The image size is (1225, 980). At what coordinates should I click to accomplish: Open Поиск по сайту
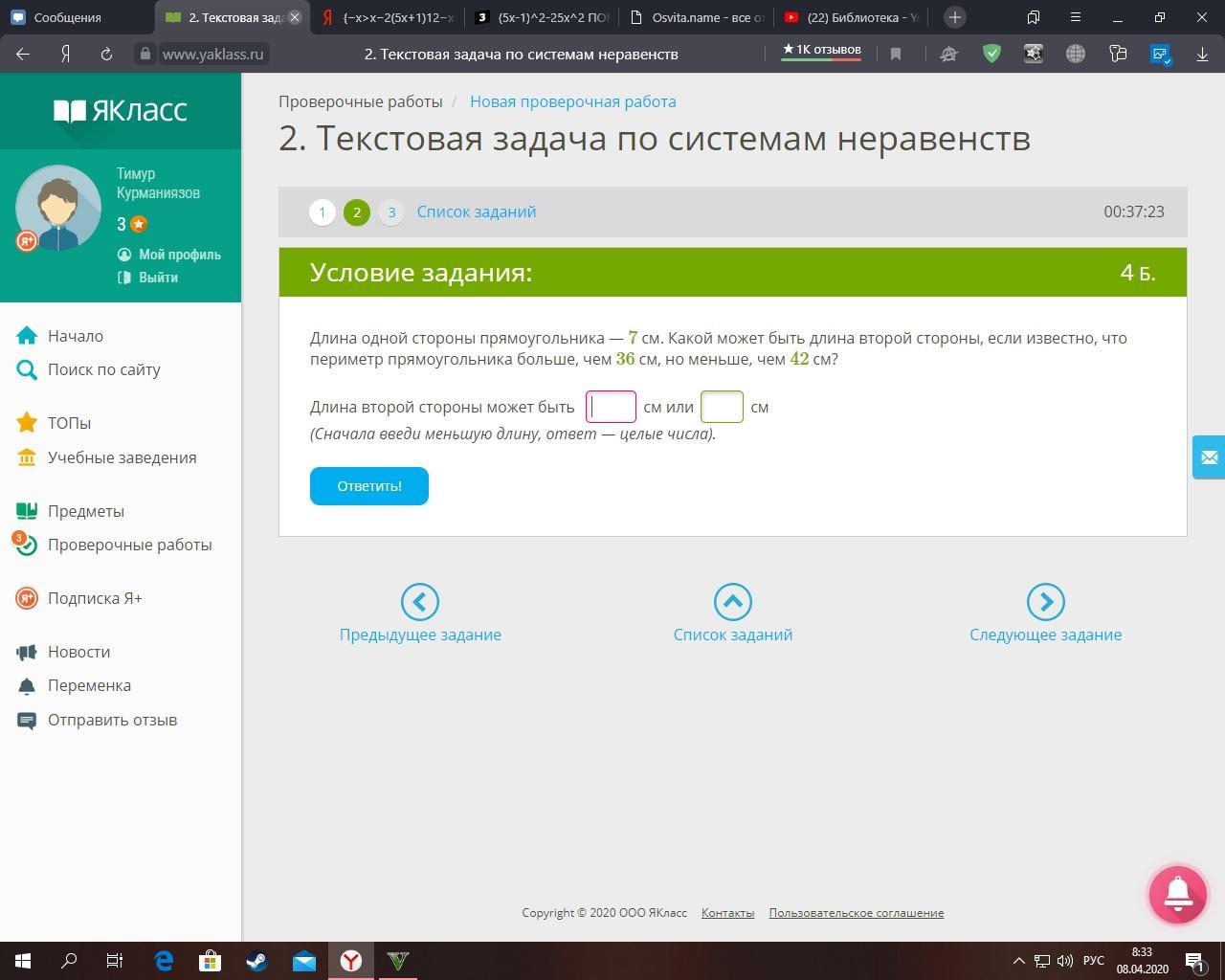click(104, 369)
